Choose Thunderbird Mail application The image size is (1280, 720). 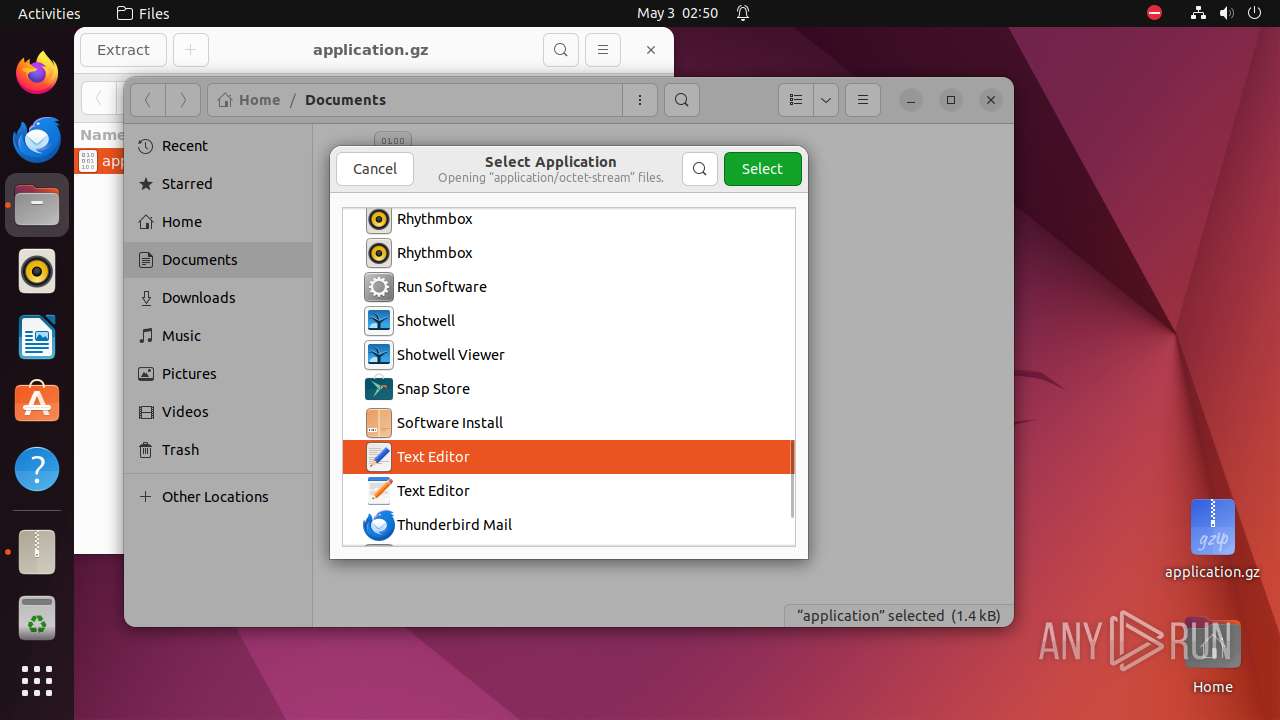click(x=568, y=525)
